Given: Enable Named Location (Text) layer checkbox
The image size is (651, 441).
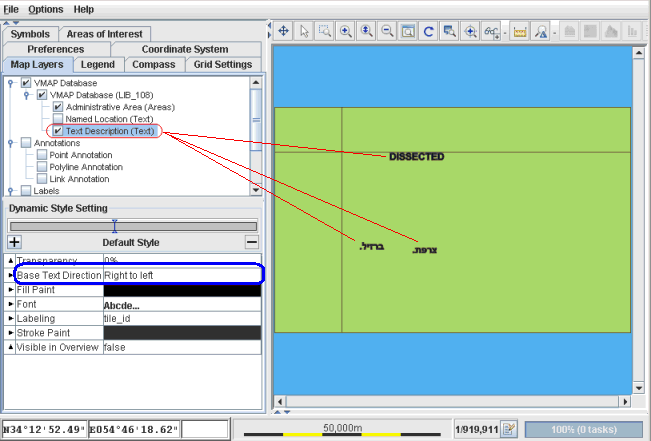Looking at the screenshot, I should tap(58, 118).
